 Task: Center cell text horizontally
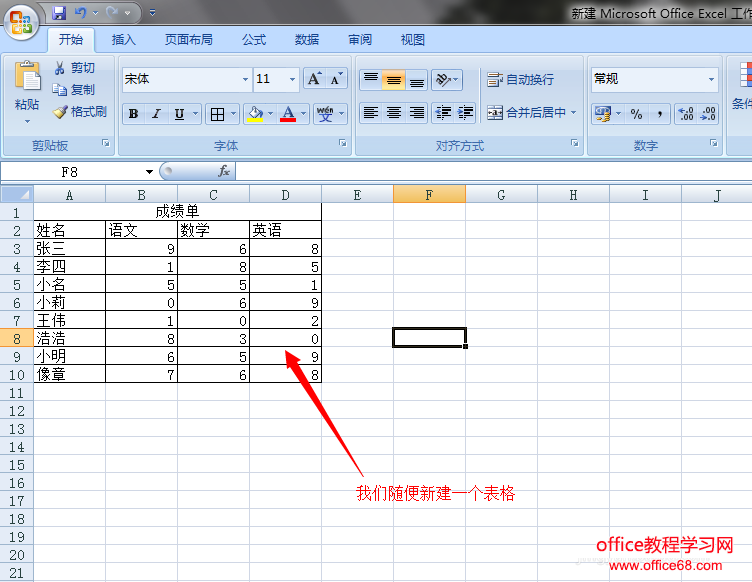coord(394,113)
